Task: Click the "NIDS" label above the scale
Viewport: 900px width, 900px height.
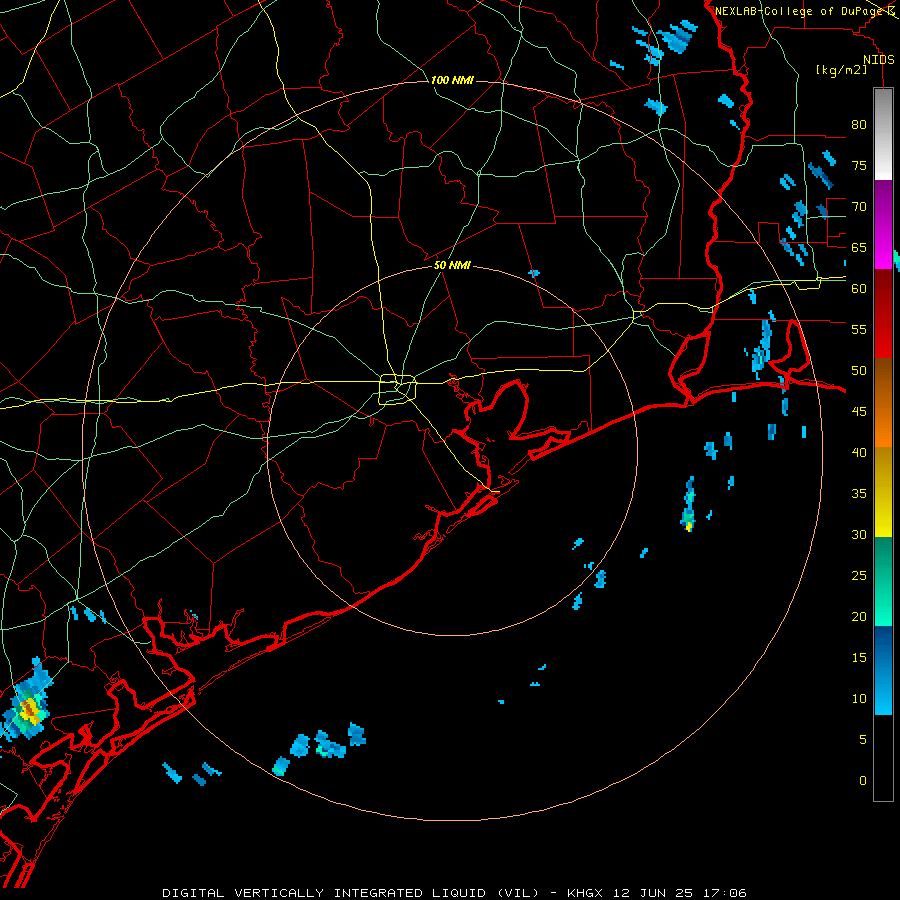Action: tap(878, 60)
